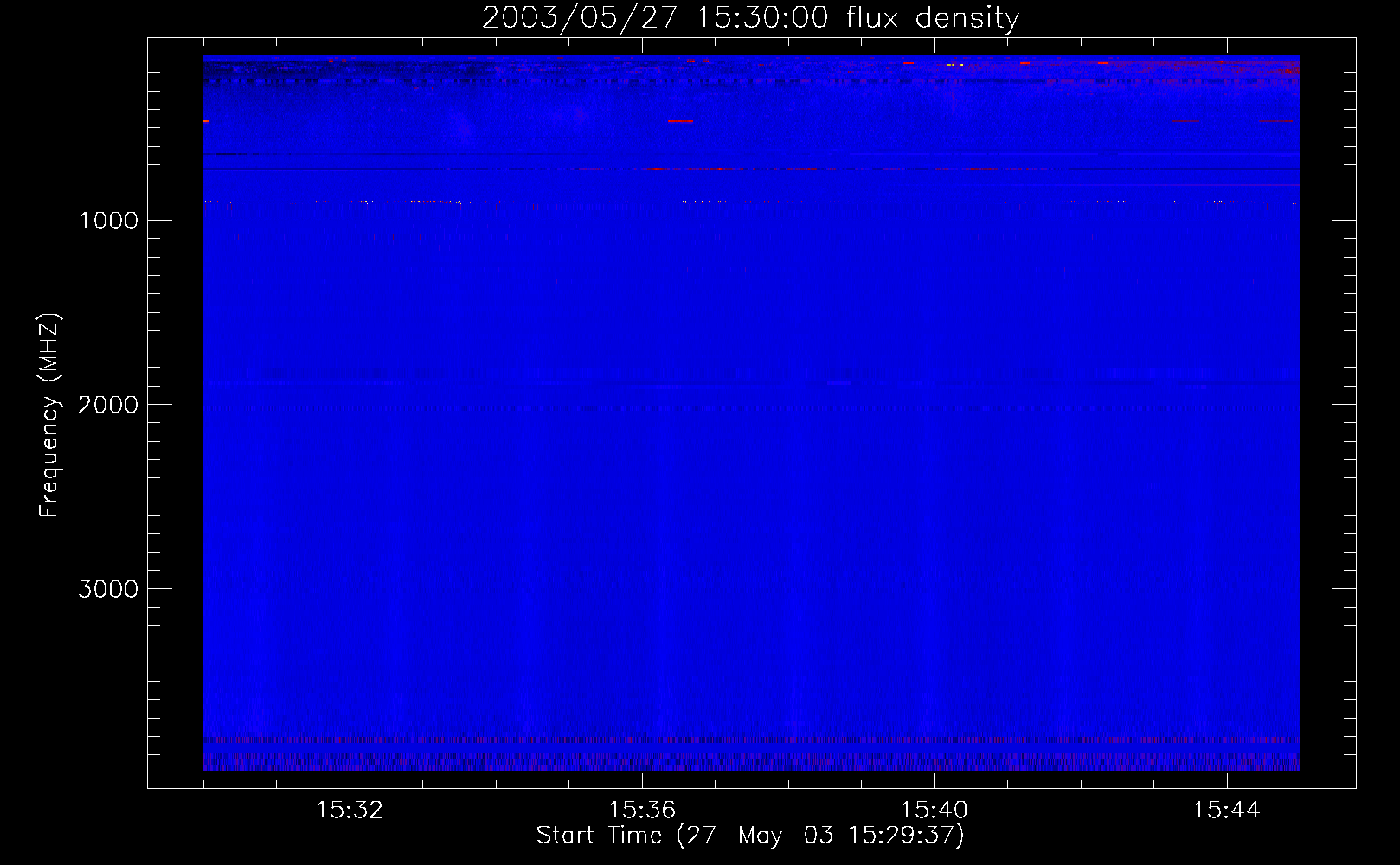Click the 3000 frequency tick label
The height and width of the screenshot is (865, 1400).
click(x=108, y=589)
